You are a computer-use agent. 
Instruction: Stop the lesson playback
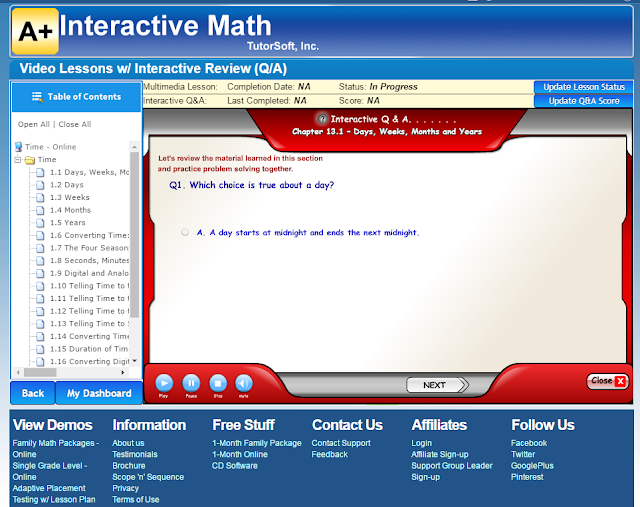tap(218, 383)
